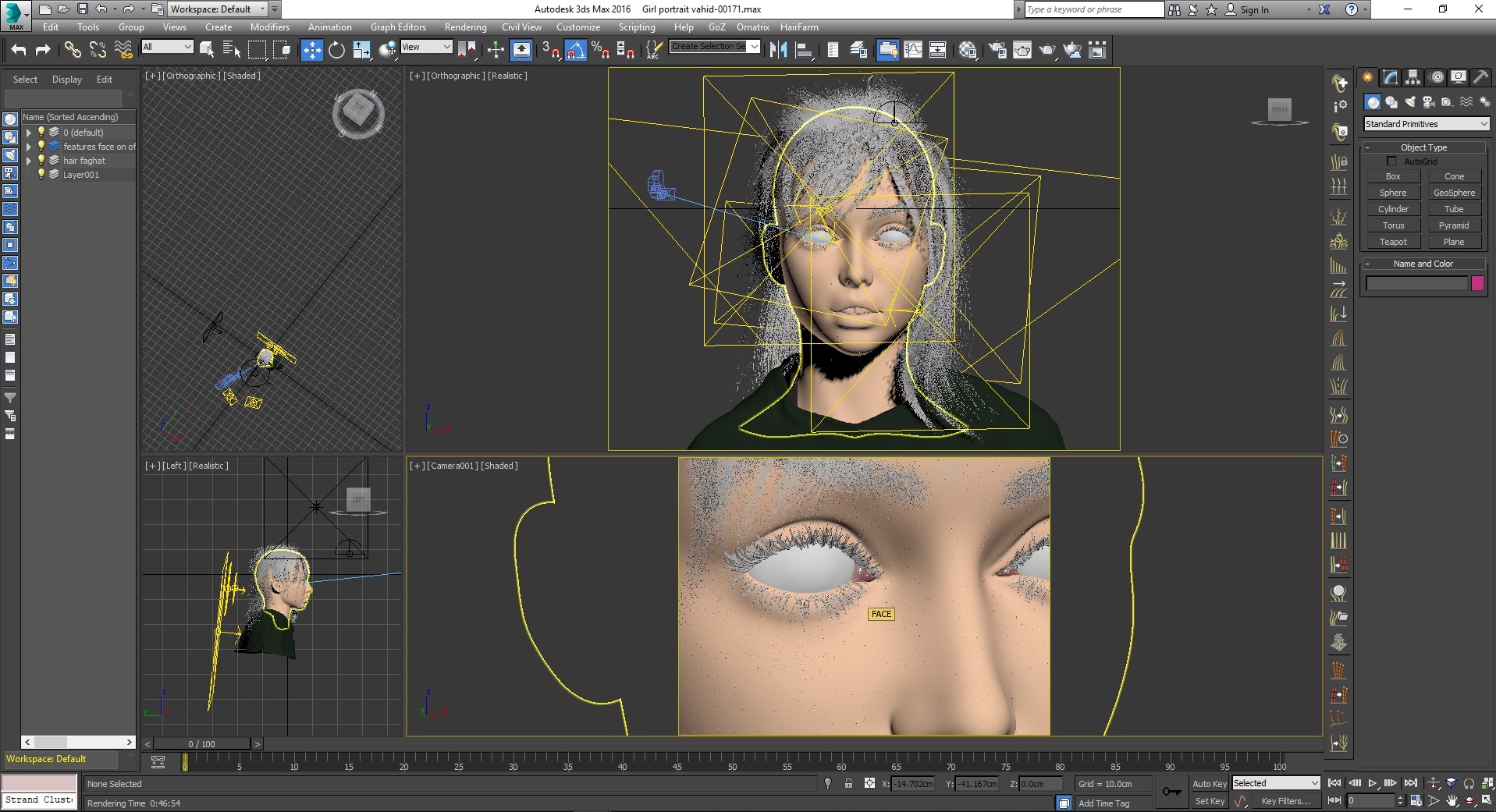Click the Teapot primitive button
This screenshot has height=812, width=1496.
[1393, 242]
